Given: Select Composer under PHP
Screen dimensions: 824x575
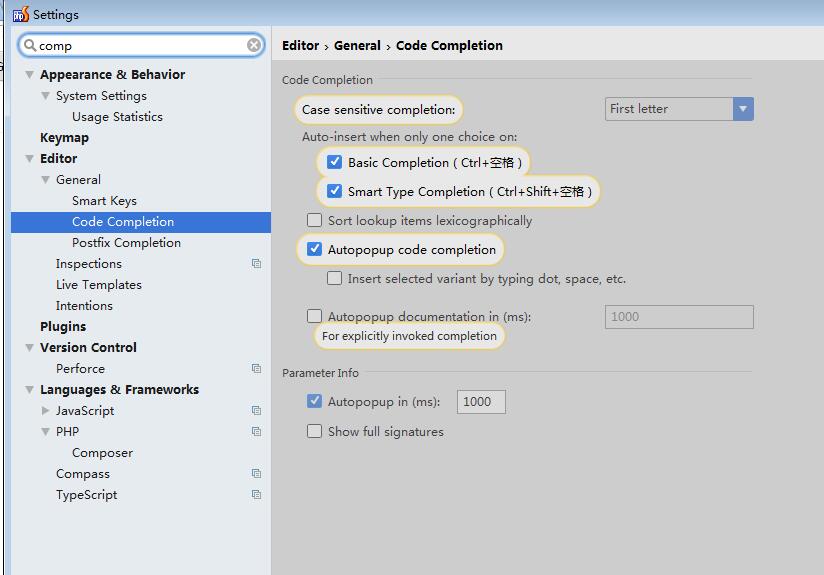Looking at the screenshot, I should click(x=102, y=453).
